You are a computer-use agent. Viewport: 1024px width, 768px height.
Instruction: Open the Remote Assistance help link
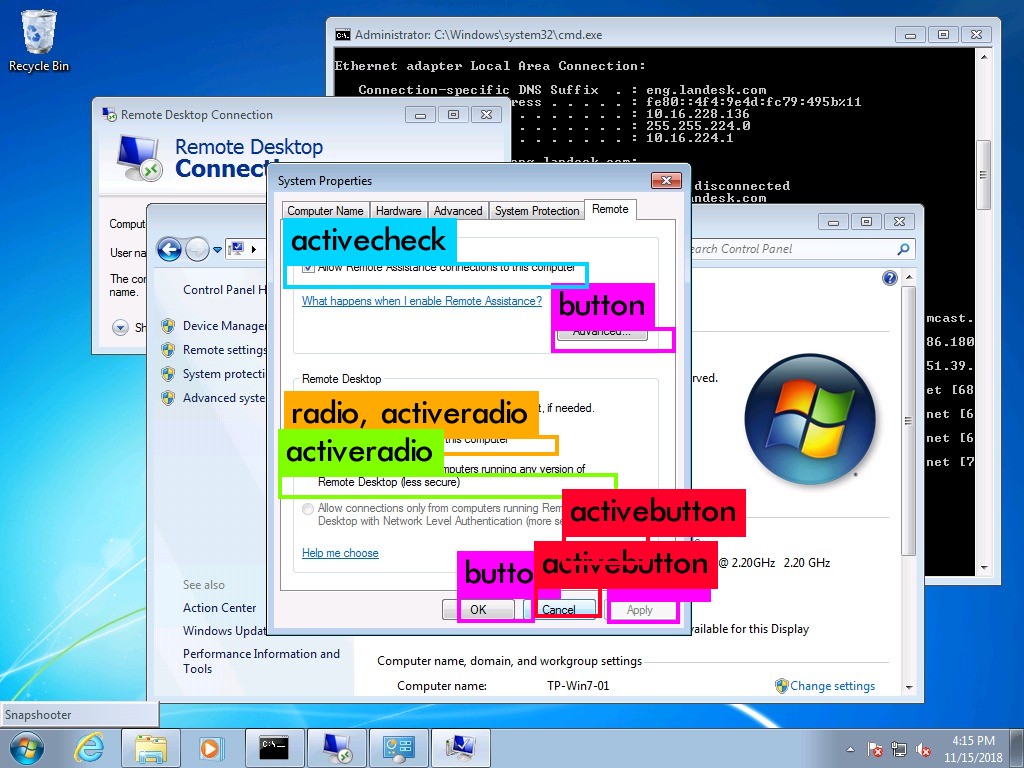click(422, 301)
